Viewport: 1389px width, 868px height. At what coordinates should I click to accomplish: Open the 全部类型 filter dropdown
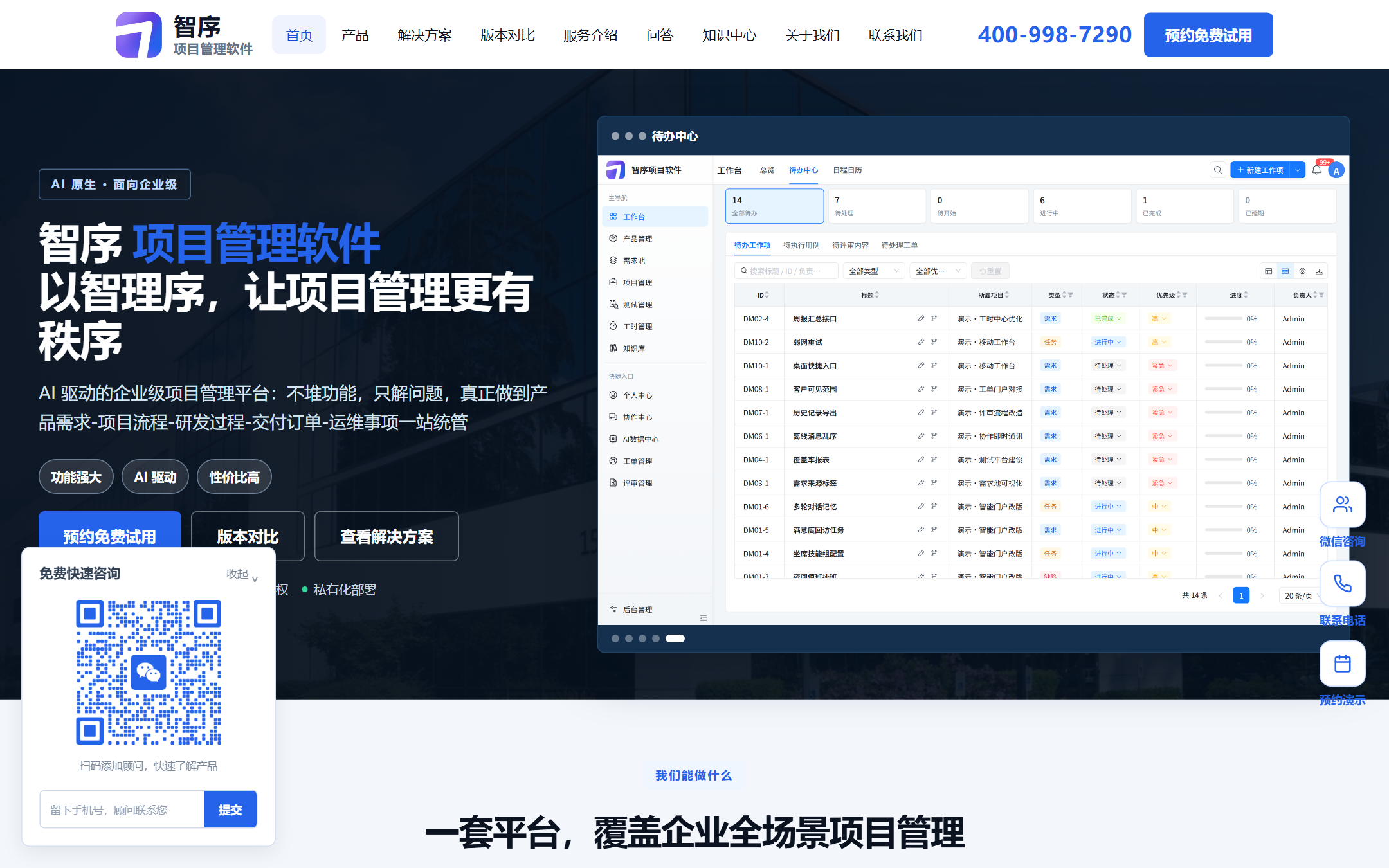pyautogui.click(x=873, y=271)
